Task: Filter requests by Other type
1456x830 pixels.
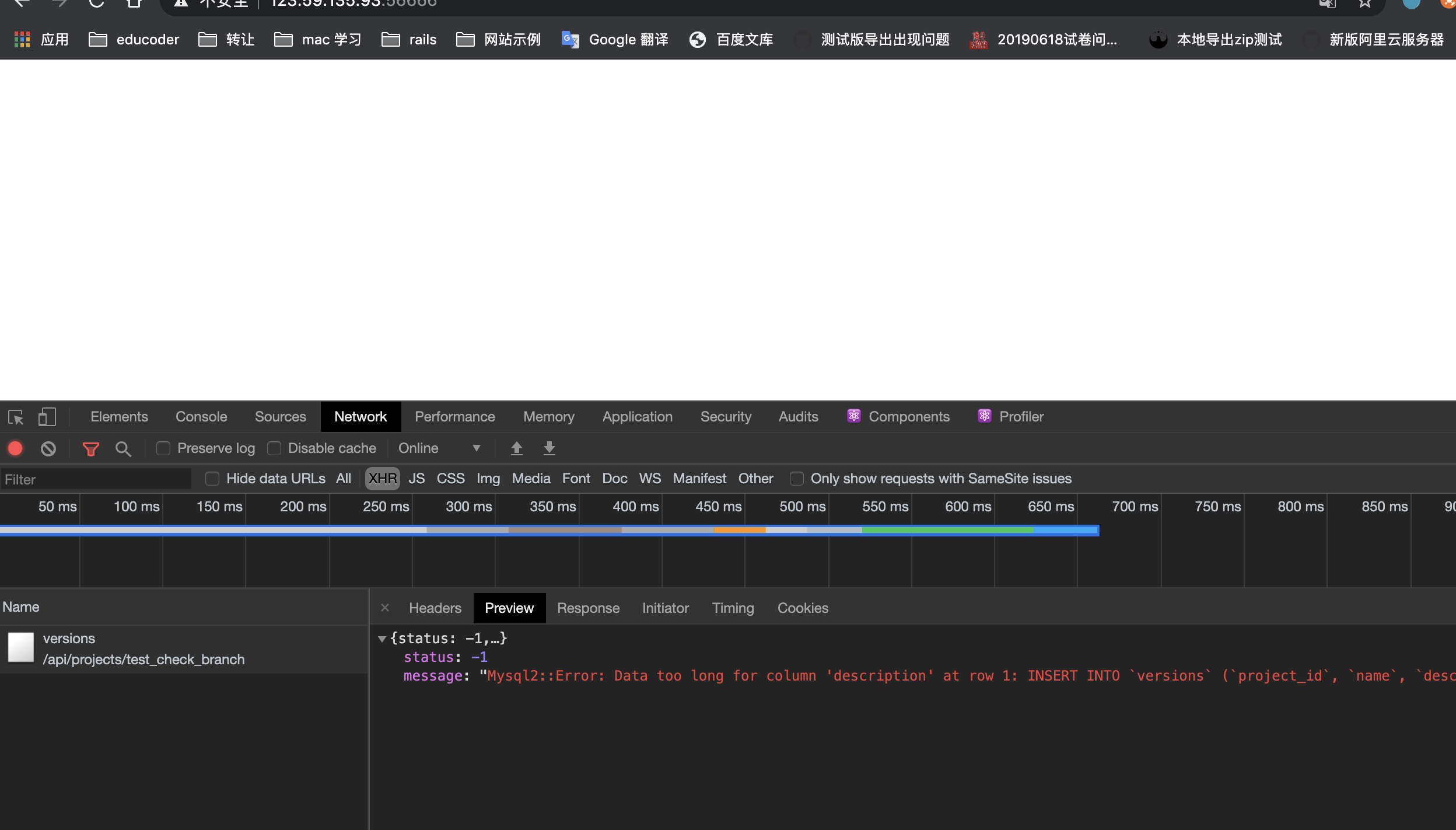Action: tap(756, 479)
